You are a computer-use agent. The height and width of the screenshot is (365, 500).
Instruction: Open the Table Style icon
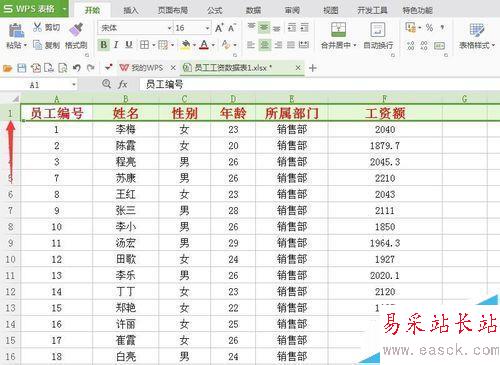click(x=476, y=30)
